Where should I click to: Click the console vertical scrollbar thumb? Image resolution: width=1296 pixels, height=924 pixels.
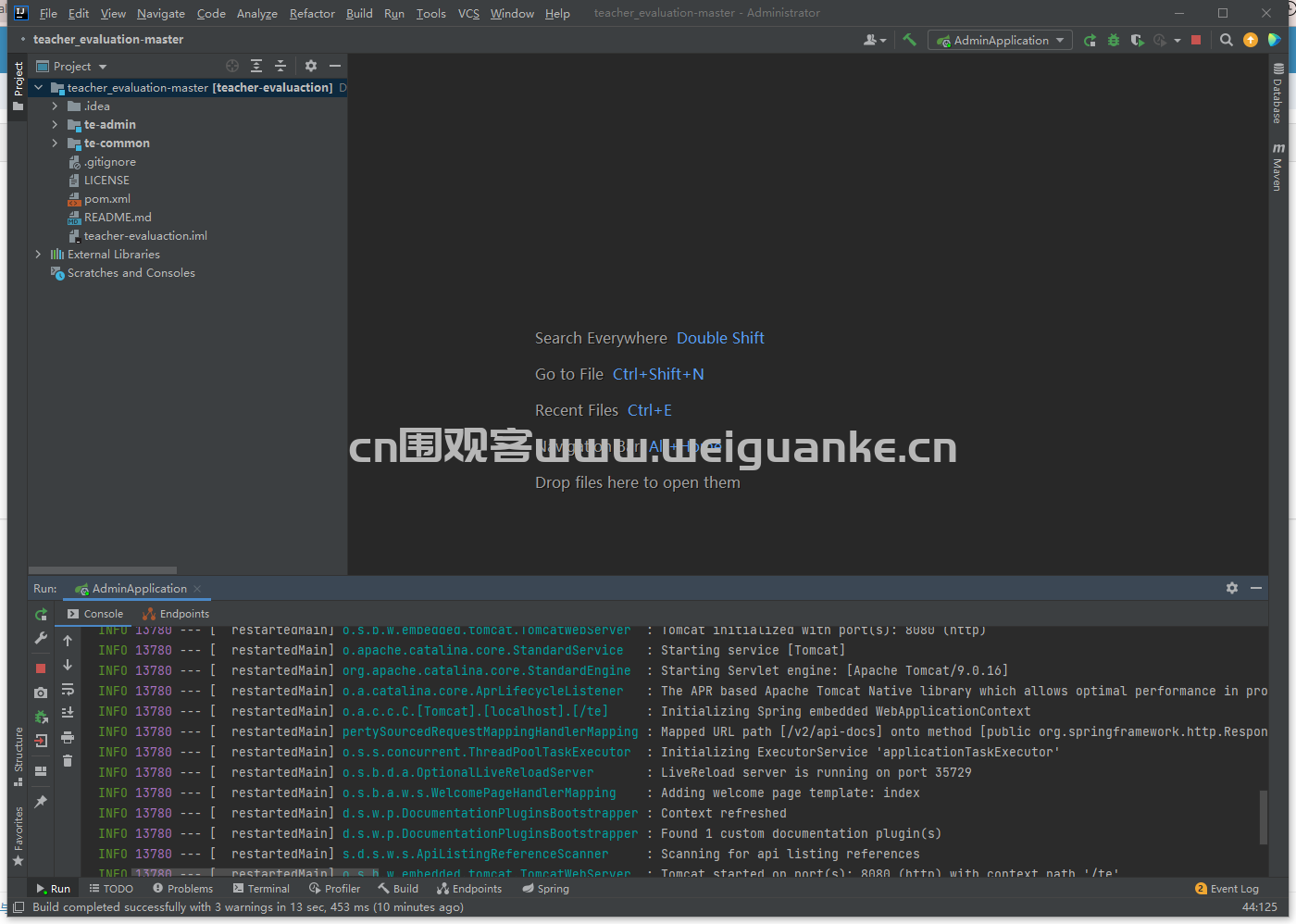[1263, 818]
